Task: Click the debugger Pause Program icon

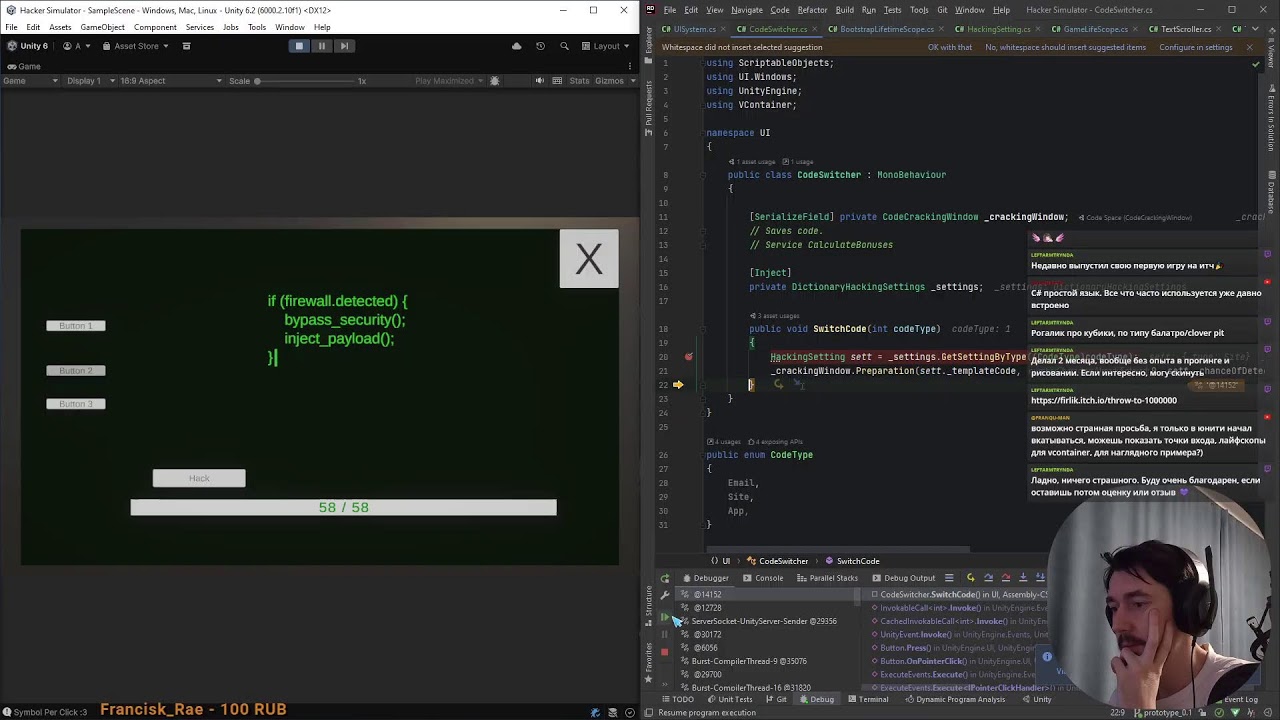Action: [x=665, y=634]
